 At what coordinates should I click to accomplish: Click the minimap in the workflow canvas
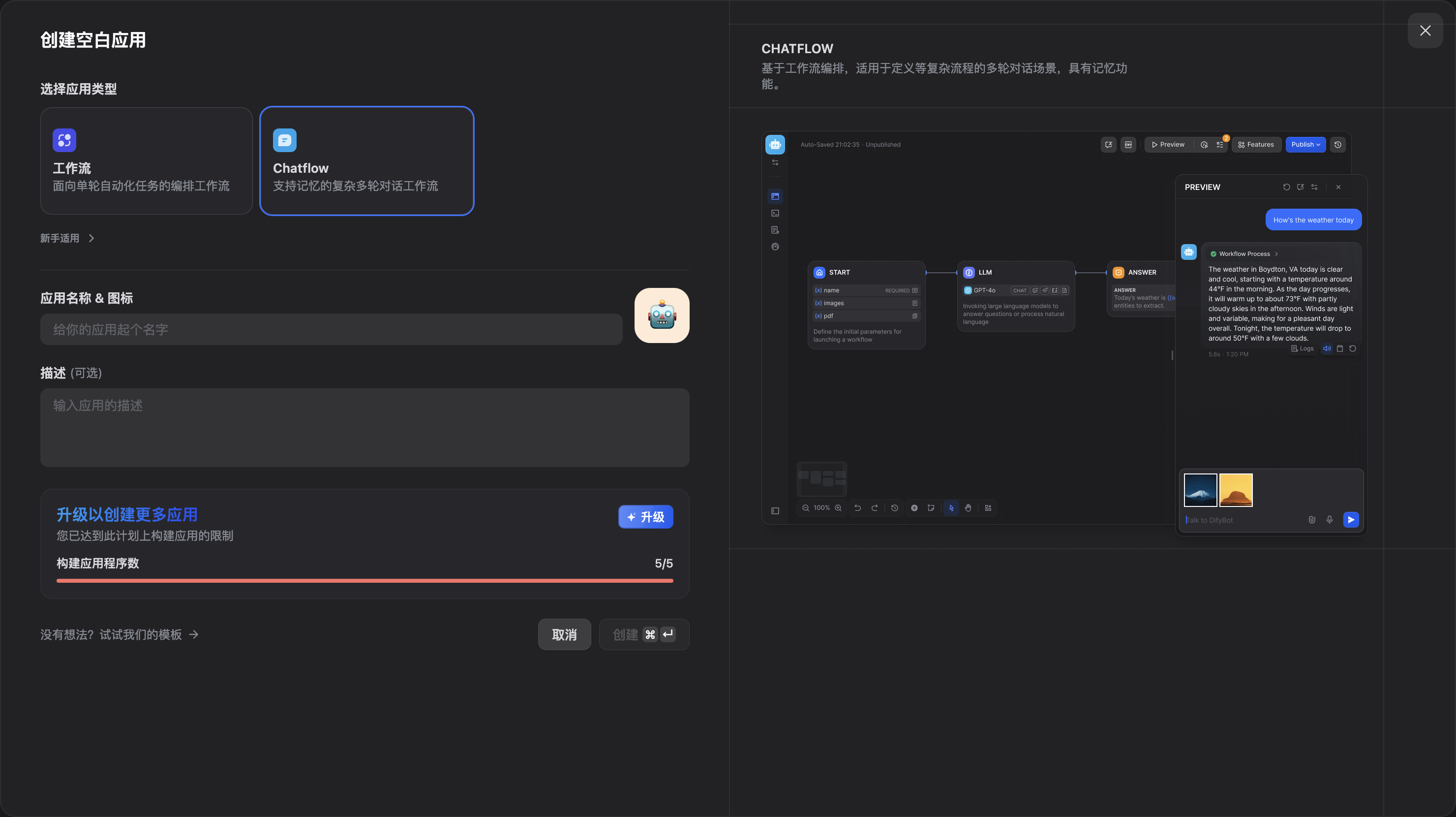[x=822, y=479]
